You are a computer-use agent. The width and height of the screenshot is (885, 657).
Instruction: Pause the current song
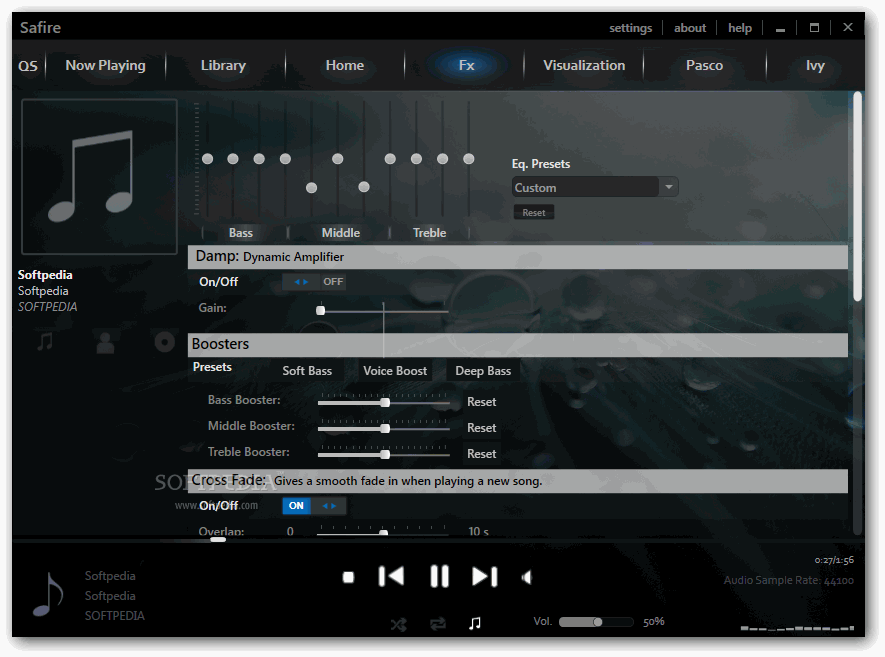(439, 577)
